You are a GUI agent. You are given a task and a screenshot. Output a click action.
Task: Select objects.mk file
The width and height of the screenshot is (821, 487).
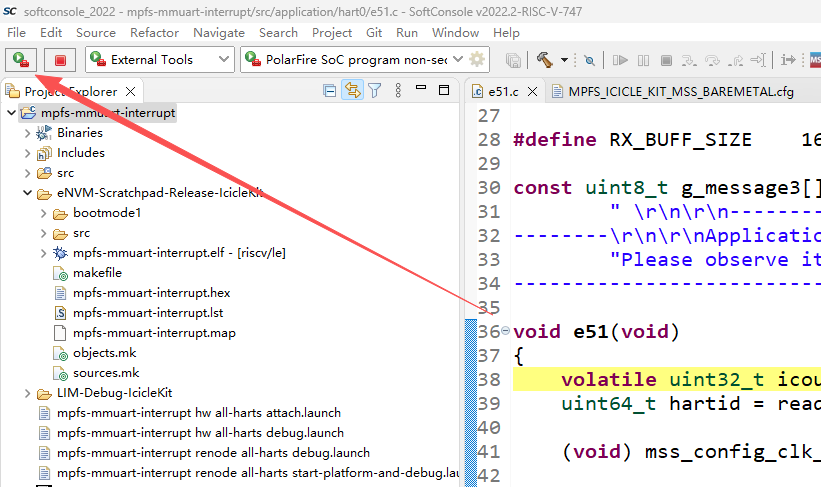(105, 353)
